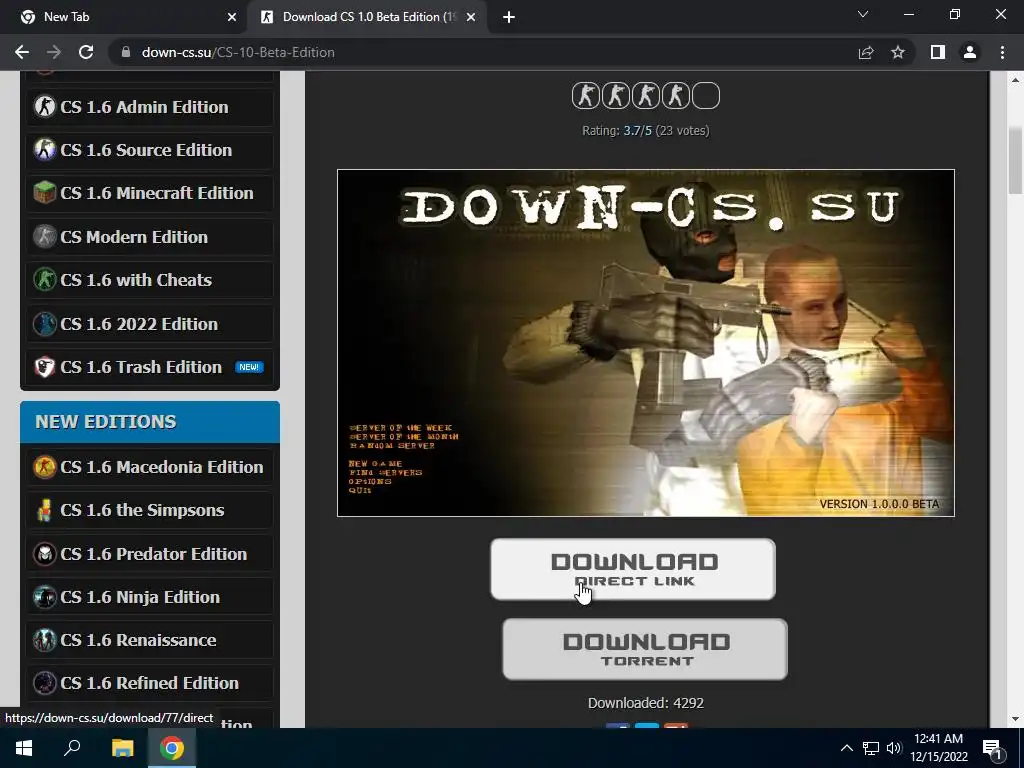Click the volume speaker tray icon
Viewport: 1024px width, 768px height.
[x=893, y=748]
